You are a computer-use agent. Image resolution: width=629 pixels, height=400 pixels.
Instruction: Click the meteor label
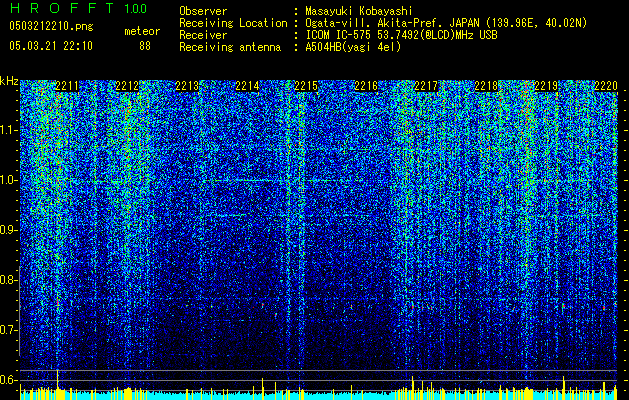[142, 31]
